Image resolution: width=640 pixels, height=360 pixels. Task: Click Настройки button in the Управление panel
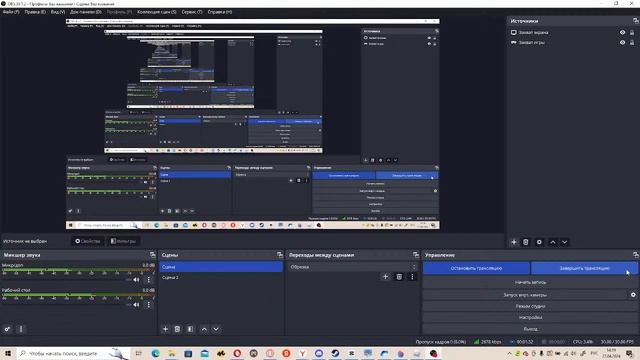pyautogui.click(x=531, y=318)
